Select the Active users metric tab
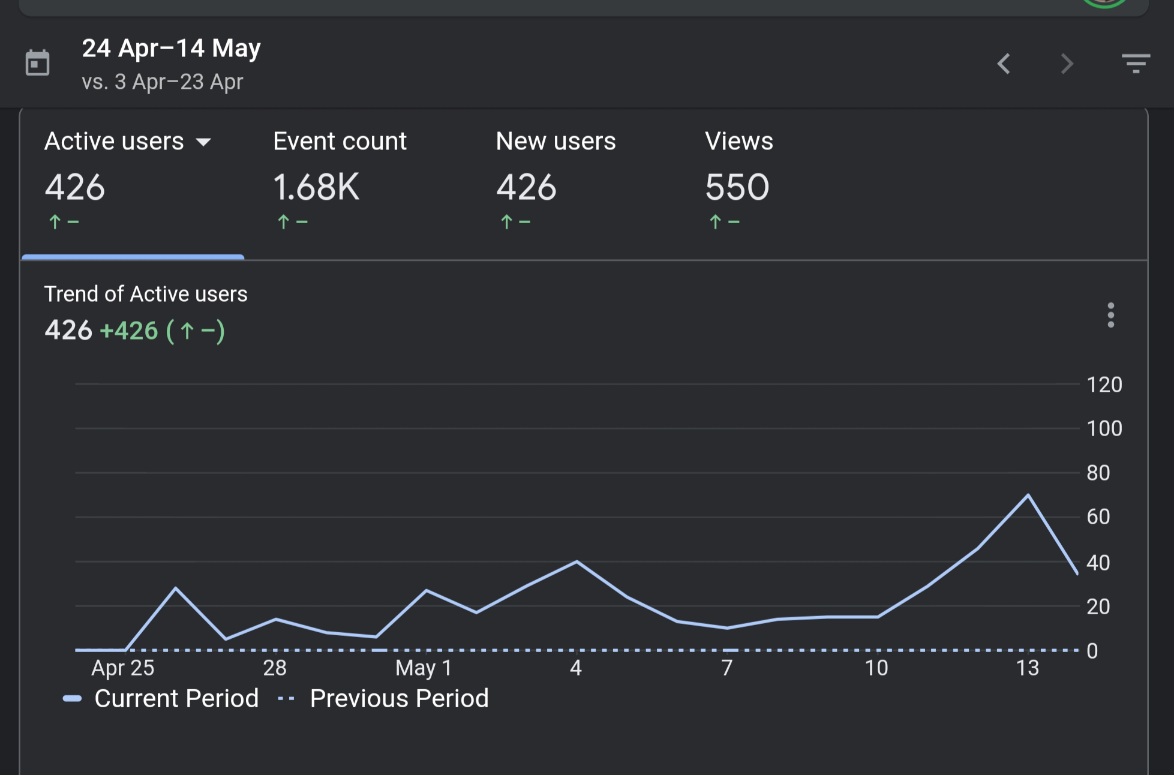The width and height of the screenshot is (1174, 775). [133, 182]
